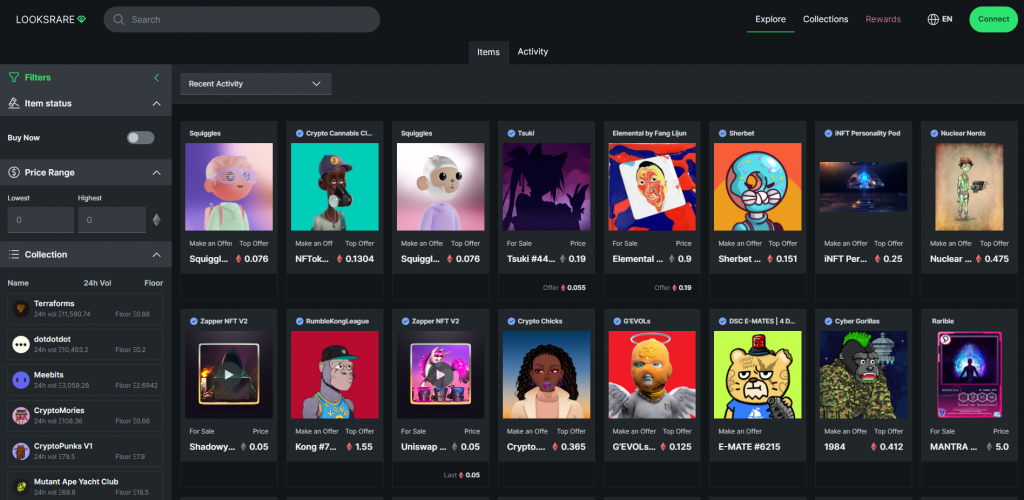Click into the Search input field
This screenshot has height=500, width=1024.
pyautogui.click(x=242, y=20)
